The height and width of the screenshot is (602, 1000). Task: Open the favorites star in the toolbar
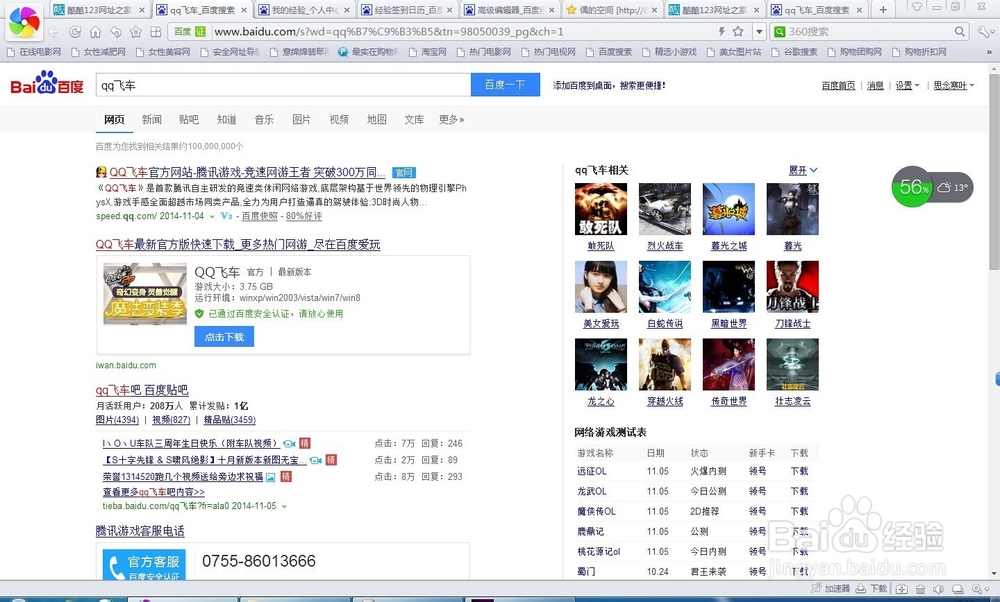pos(136,32)
